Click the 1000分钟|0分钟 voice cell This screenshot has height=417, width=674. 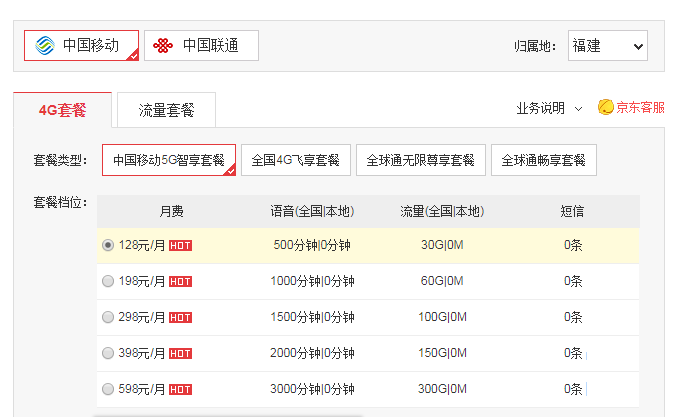(x=312, y=281)
